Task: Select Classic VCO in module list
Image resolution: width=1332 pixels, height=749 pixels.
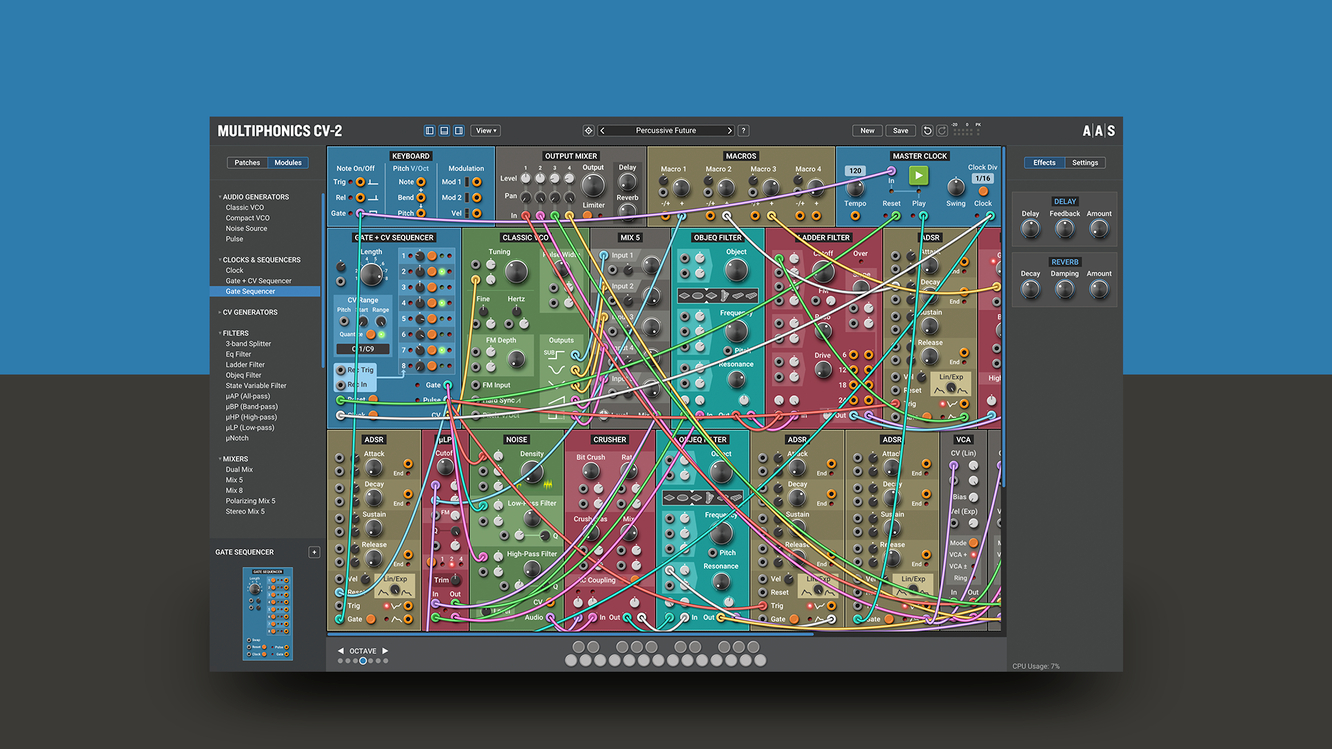Action: click(x=246, y=207)
